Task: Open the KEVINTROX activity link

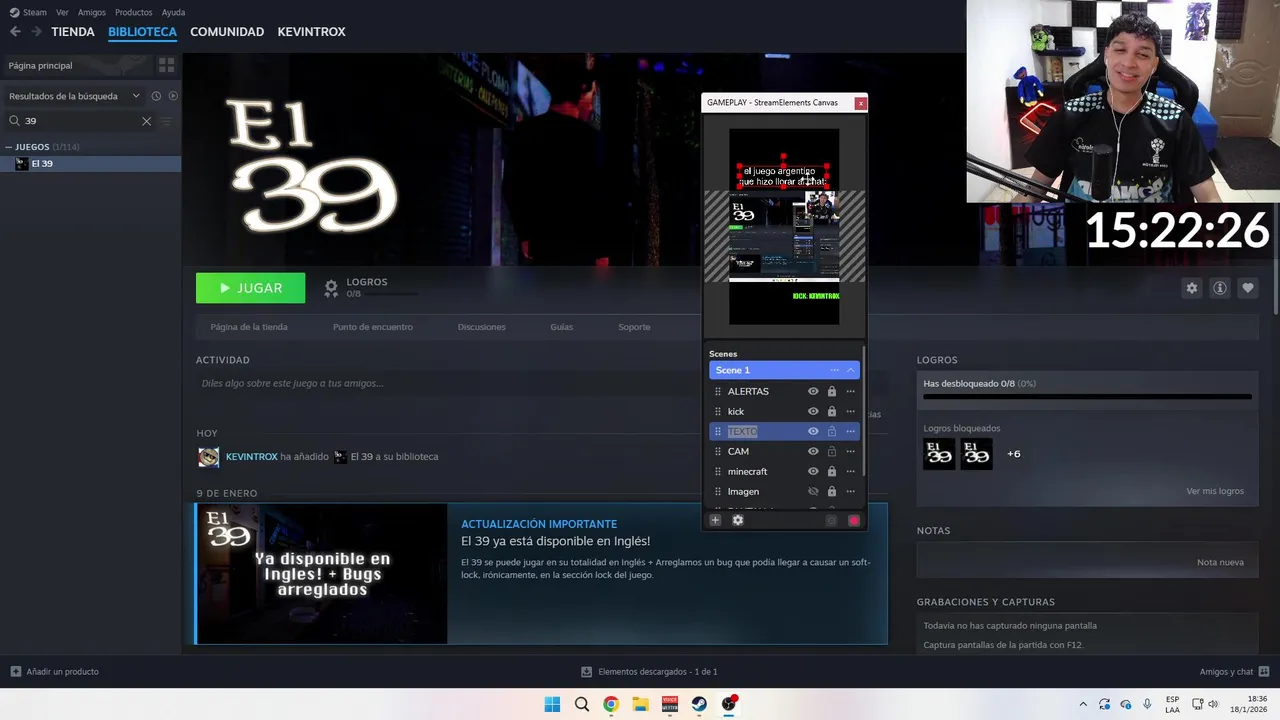Action: click(251, 457)
